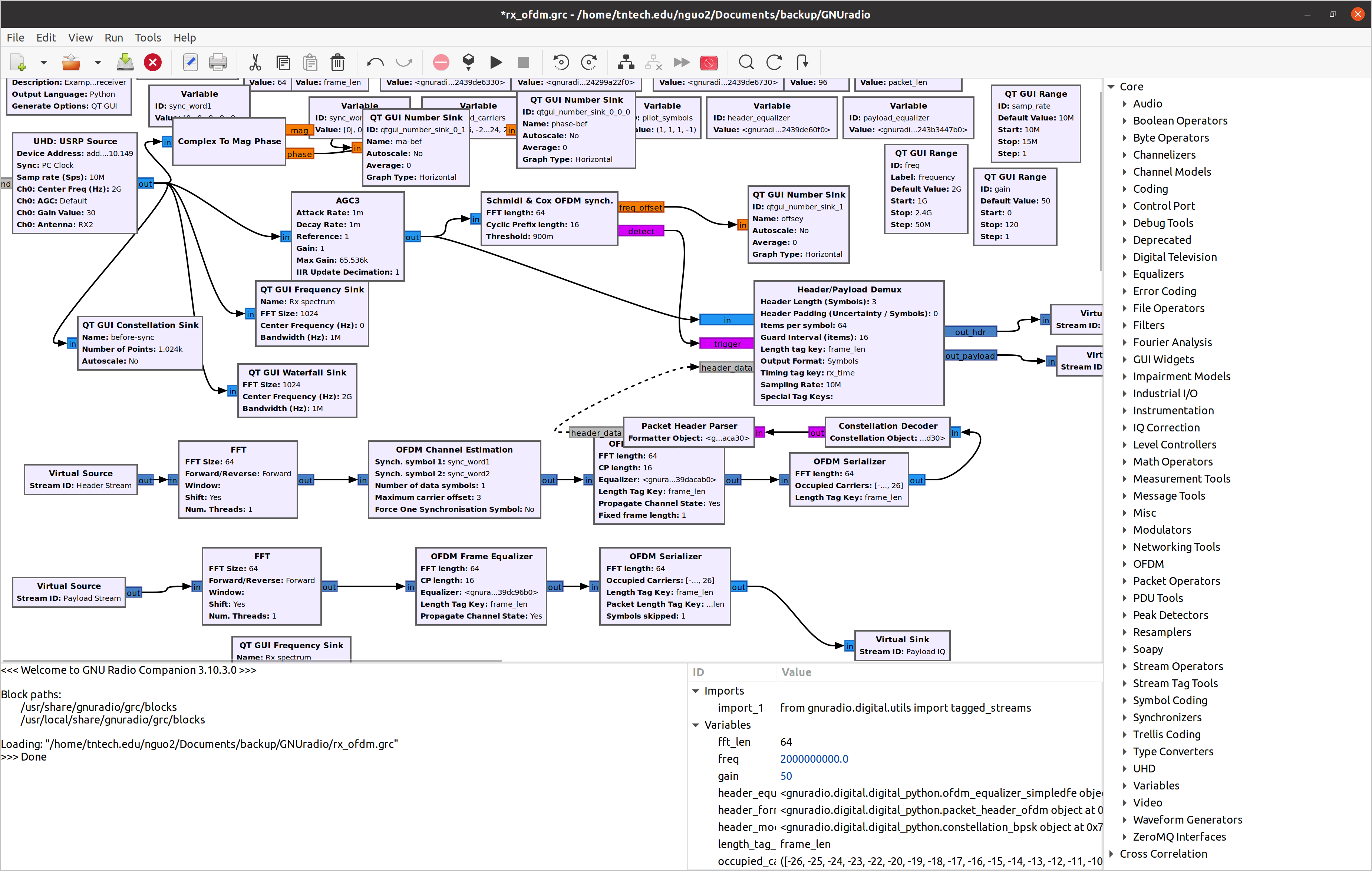
Task: Stop the running flow graph
Action: (523, 62)
